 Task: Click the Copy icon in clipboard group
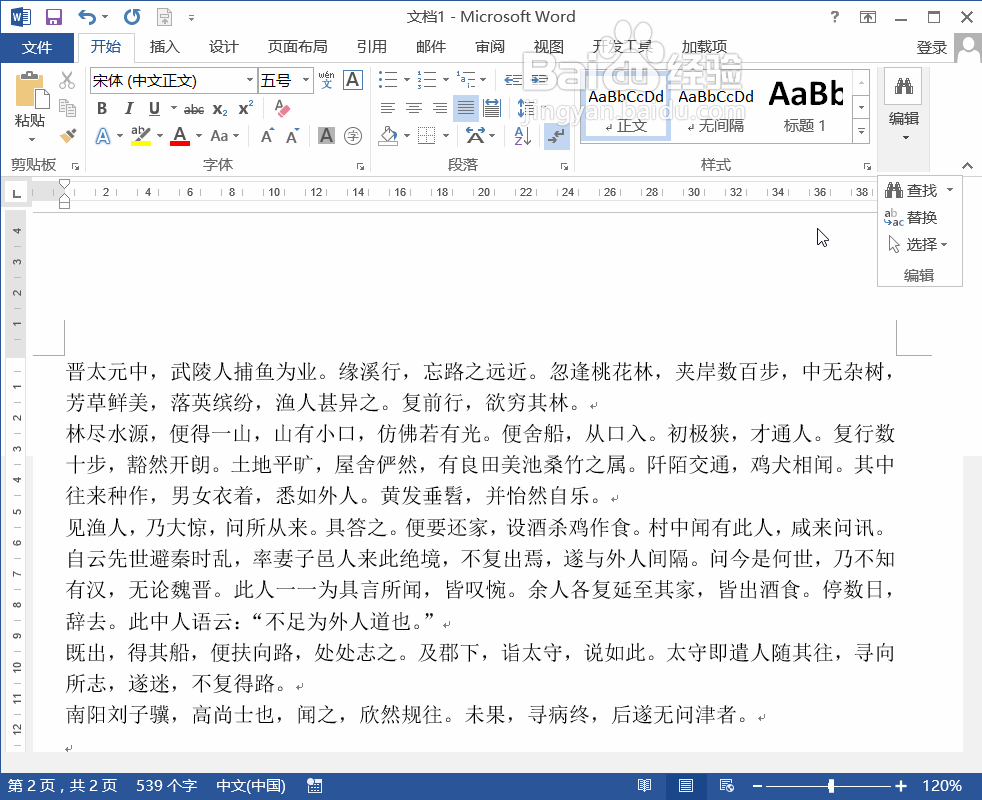coord(67,108)
